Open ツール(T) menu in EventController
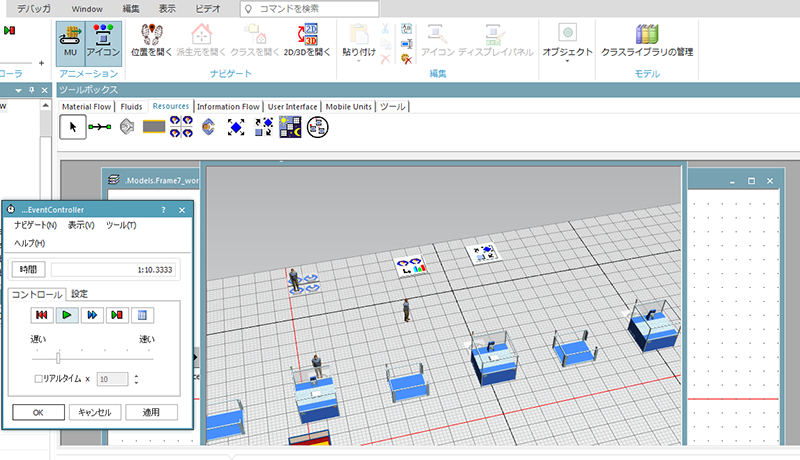Image resolution: width=800 pixels, height=460 pixels. coord(121,225)
